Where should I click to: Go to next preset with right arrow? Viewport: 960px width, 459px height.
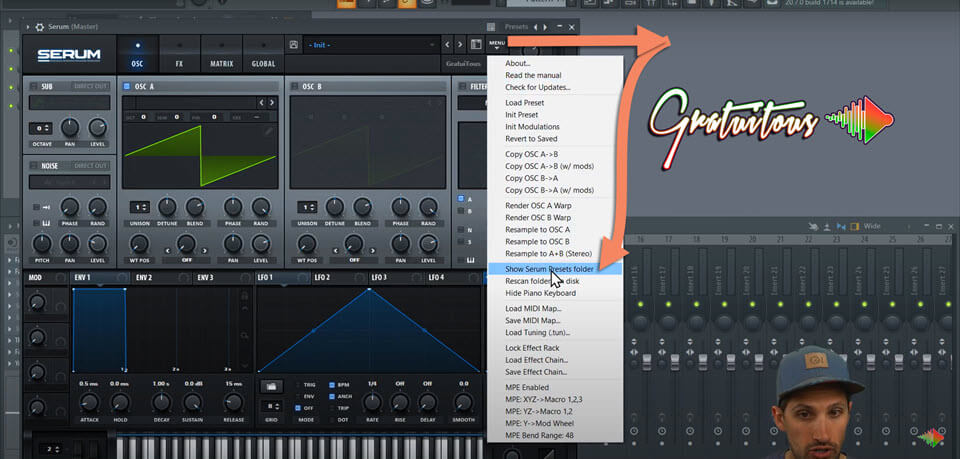(x=460, y=45)
